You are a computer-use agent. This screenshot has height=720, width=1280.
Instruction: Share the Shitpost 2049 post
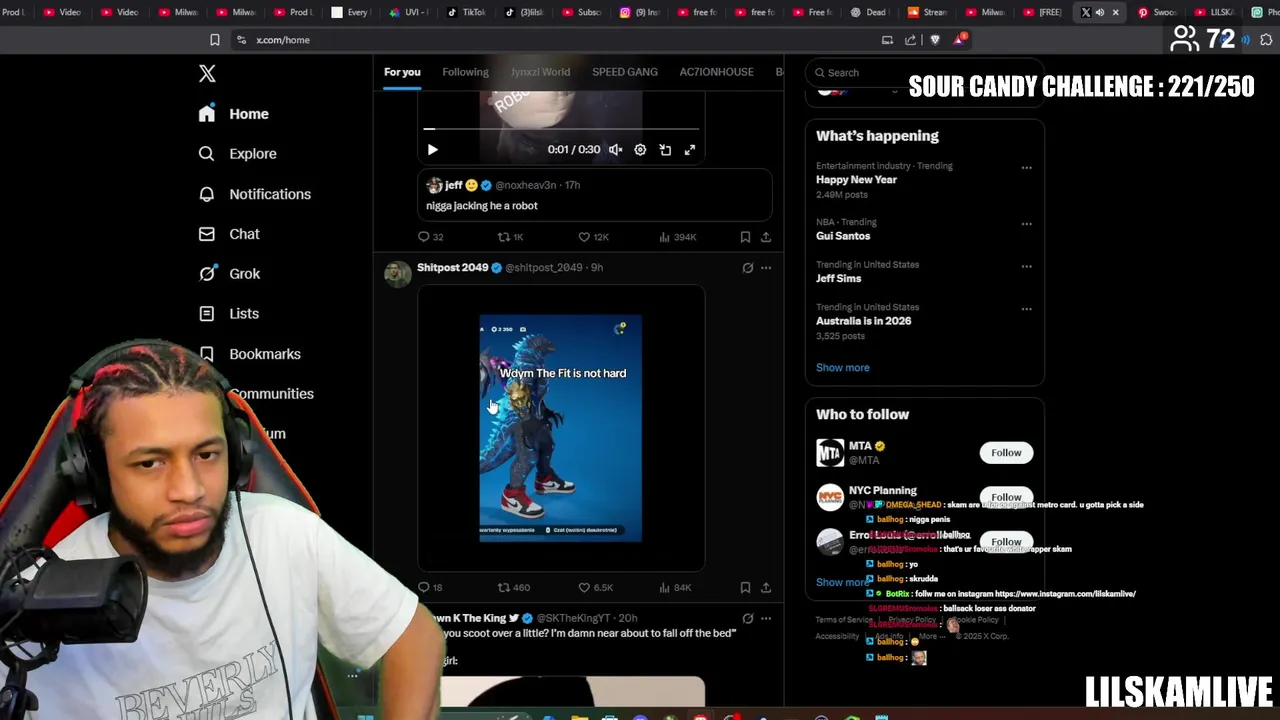[x=766, y=588]
